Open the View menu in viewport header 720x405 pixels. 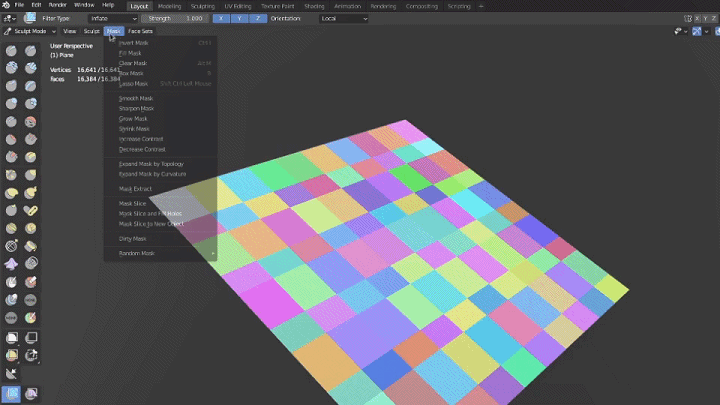click(70, 31)
